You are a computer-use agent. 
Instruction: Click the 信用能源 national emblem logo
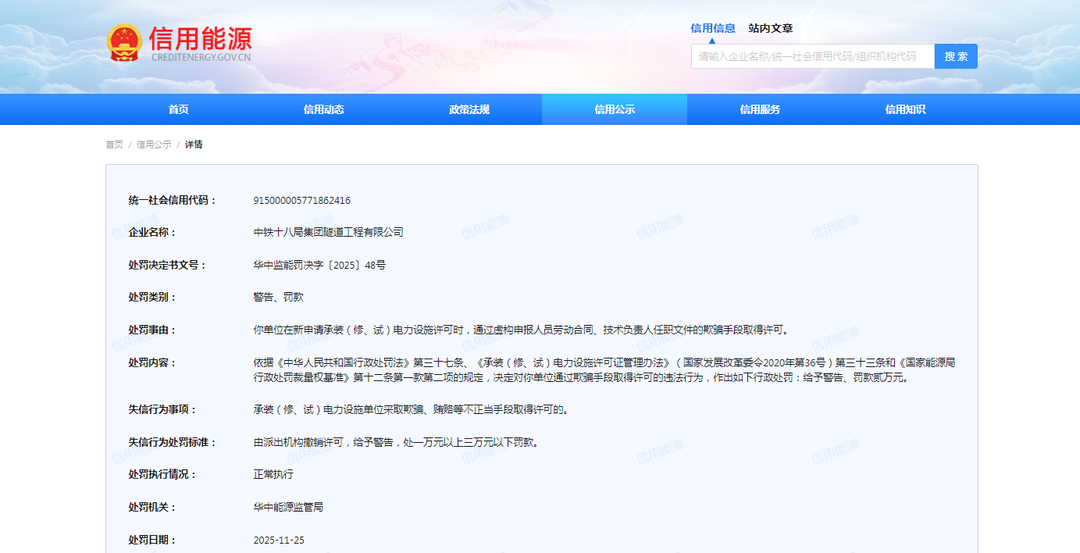click(125, 43)
